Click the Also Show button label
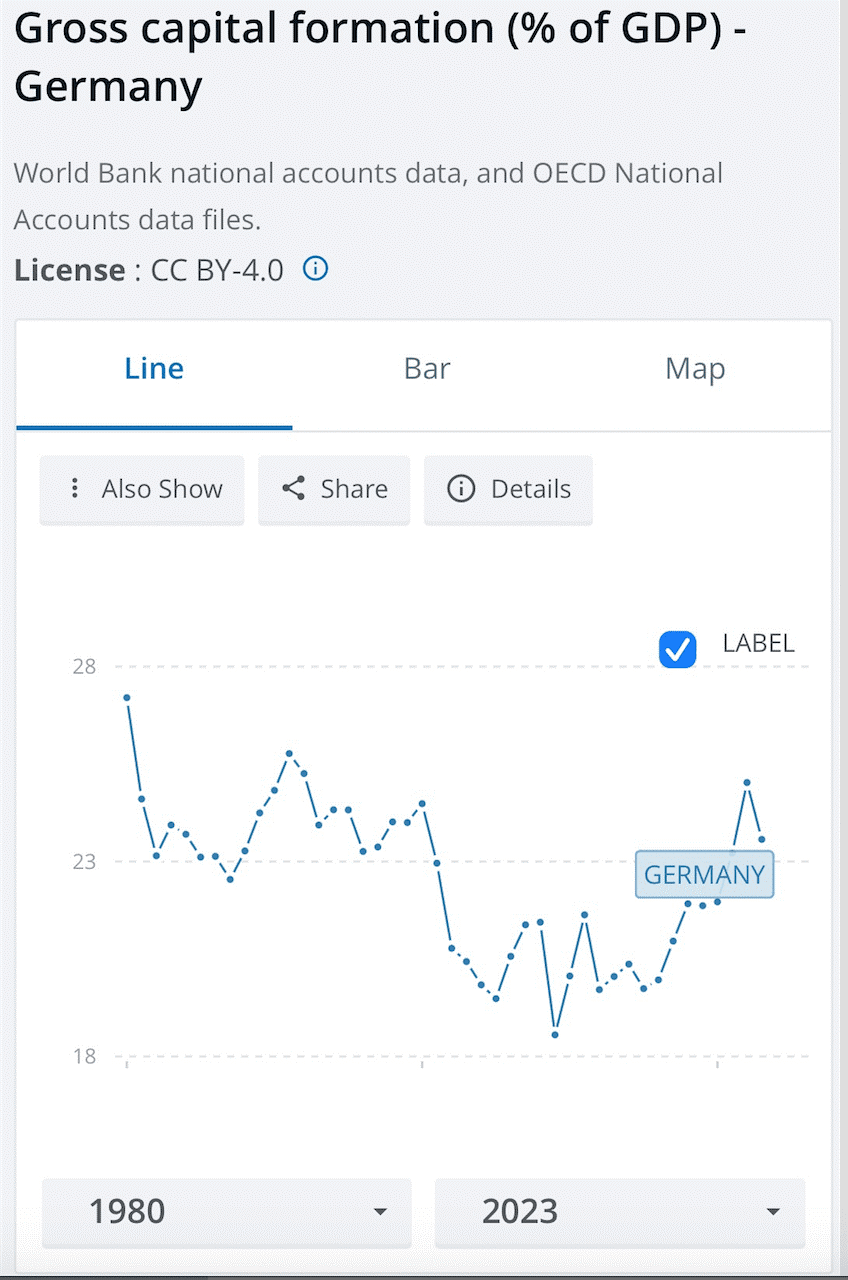Image resolution: width=848 pixels, height=1280 pixels. [162, 489]
